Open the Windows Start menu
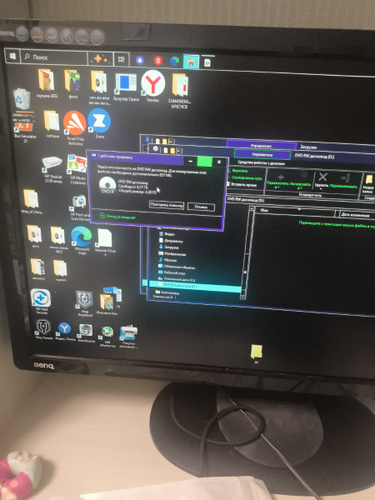375x500 pixels. tap(13, 56)
